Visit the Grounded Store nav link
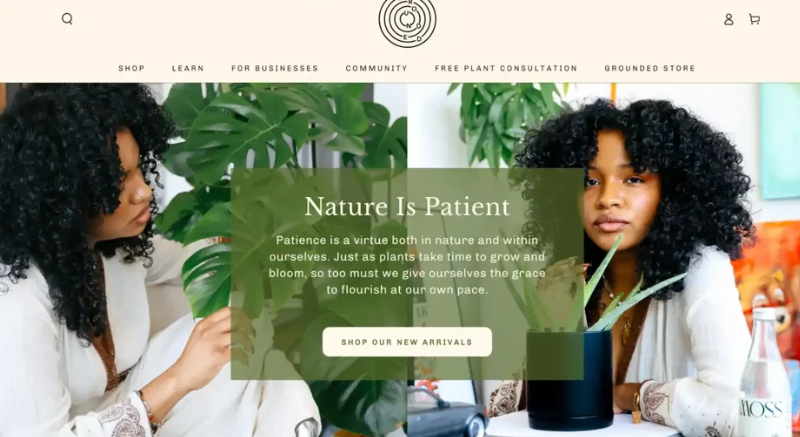 click(x=649, y=68)
